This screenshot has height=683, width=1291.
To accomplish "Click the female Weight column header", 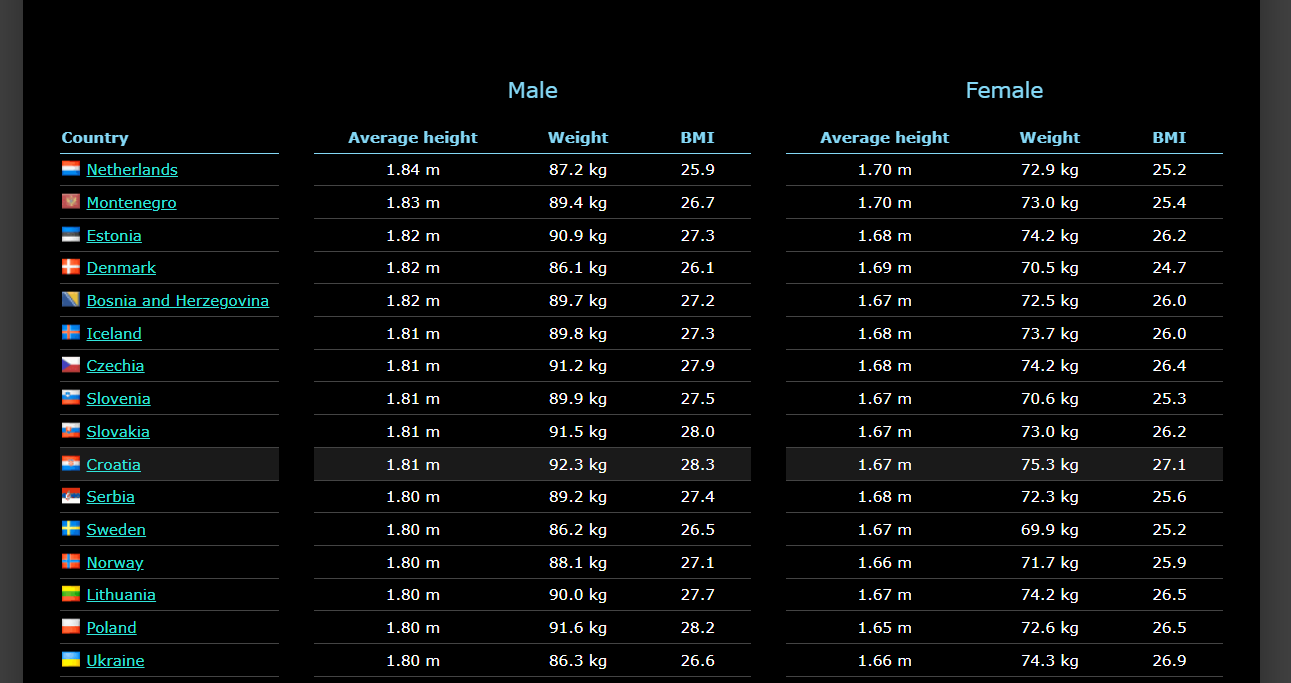I will pyautogui.click(x=1049, y=138).
